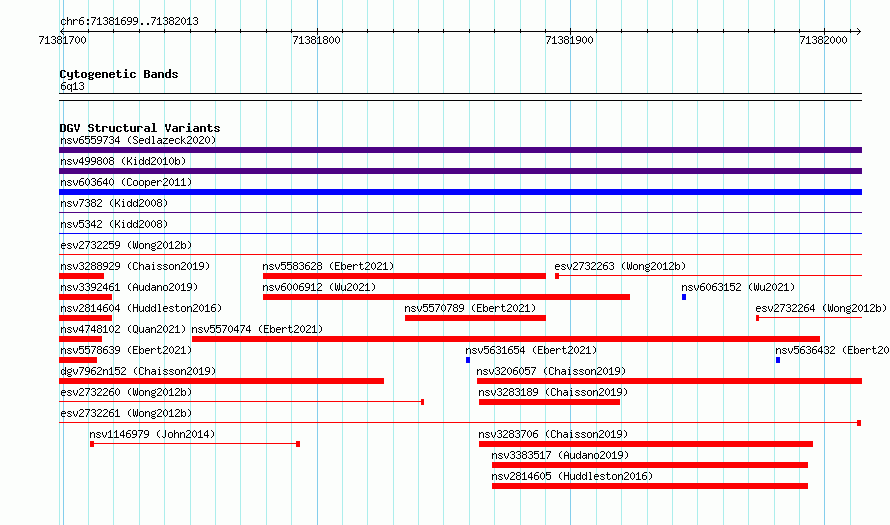Click nsv5342 (Kidd2008) label
Viewport: 890px width, 525px height.
(114, 224)
